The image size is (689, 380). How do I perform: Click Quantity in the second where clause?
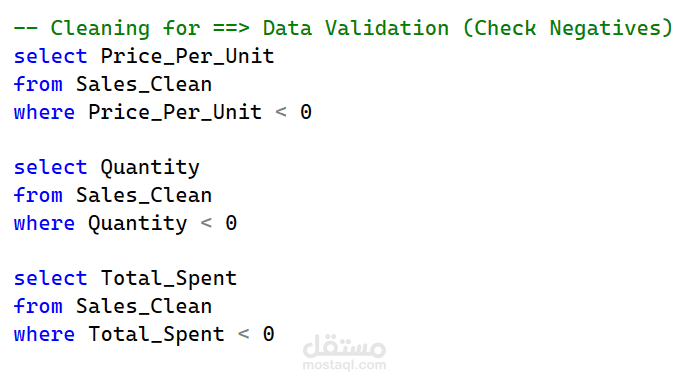coord(138,224)
